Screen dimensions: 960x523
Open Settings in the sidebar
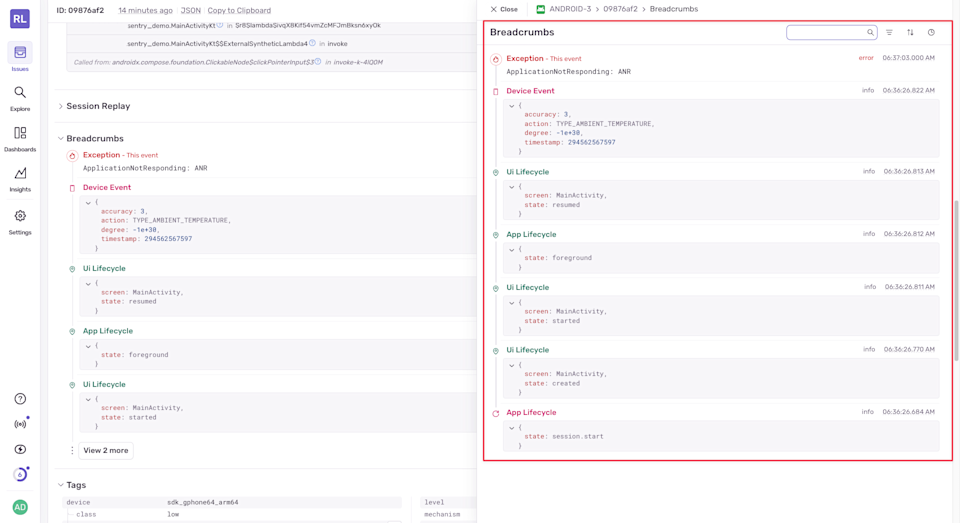click(20, 222)
